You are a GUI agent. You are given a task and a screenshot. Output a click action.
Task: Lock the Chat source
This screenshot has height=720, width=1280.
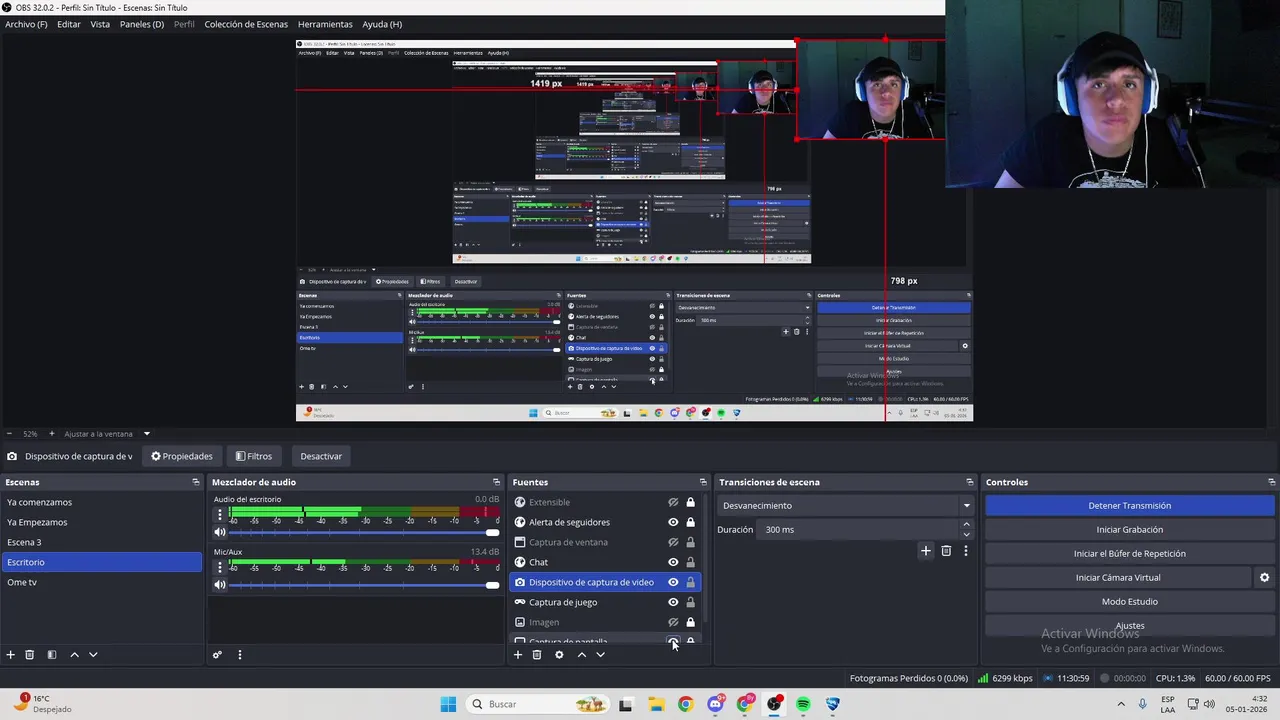click(690, 562)
